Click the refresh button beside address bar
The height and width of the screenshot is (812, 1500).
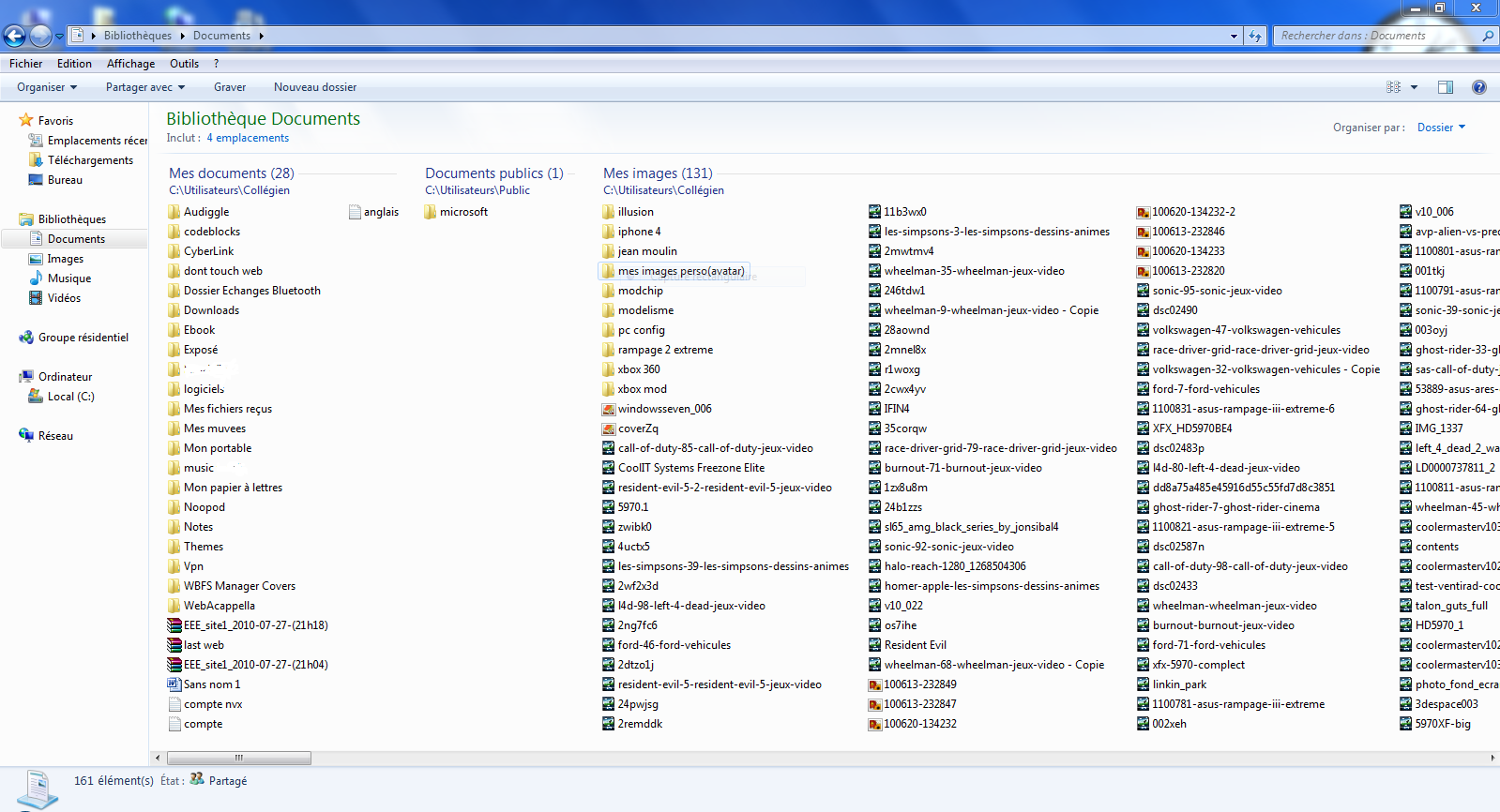(1255, 37)
